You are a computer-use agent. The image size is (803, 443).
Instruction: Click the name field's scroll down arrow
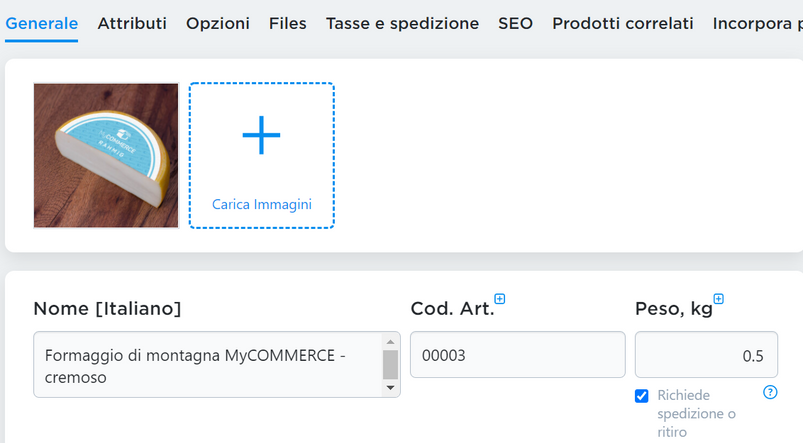(390, 387)
